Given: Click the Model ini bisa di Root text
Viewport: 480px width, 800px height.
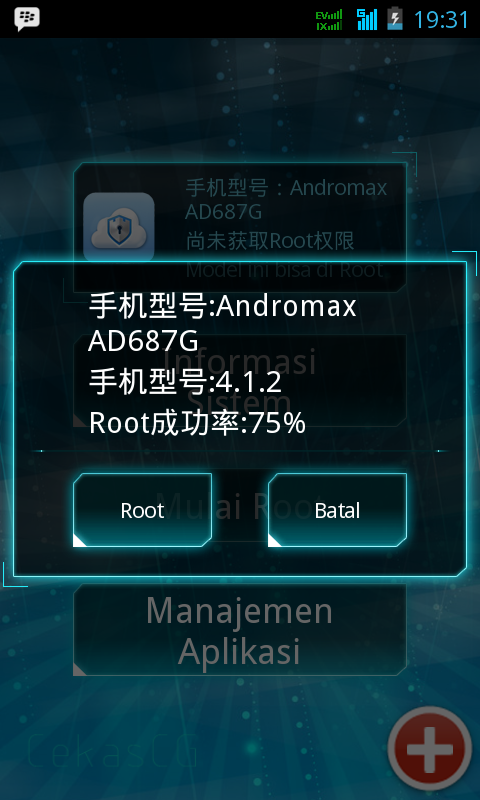Looking at the screenshot, I should [284, 269].
